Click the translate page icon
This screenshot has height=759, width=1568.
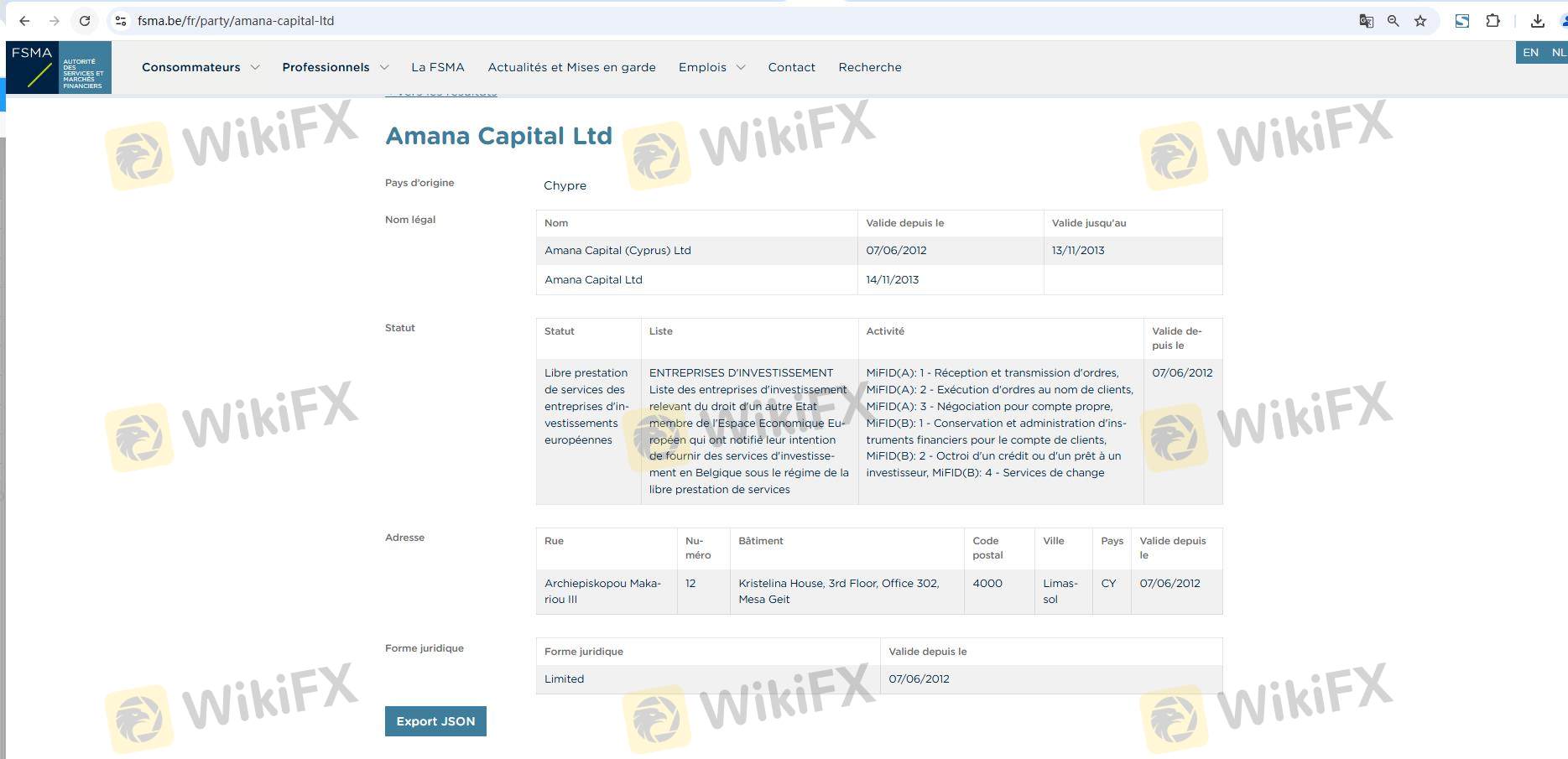1366,21
